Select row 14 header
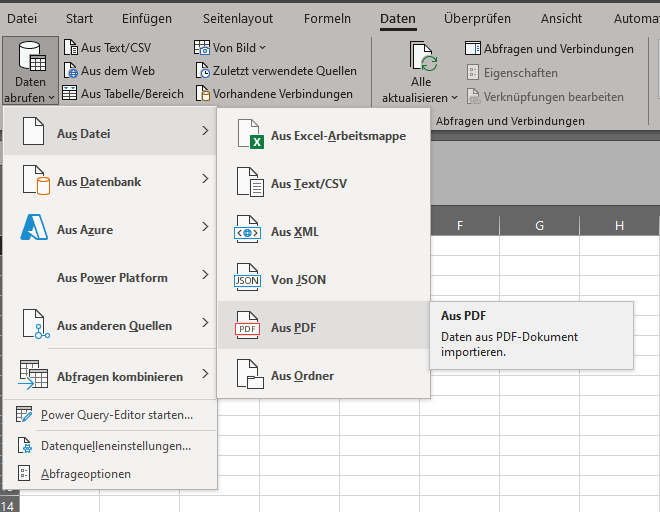The width and height of the screenshot is (660, 512). click(9, 505)
